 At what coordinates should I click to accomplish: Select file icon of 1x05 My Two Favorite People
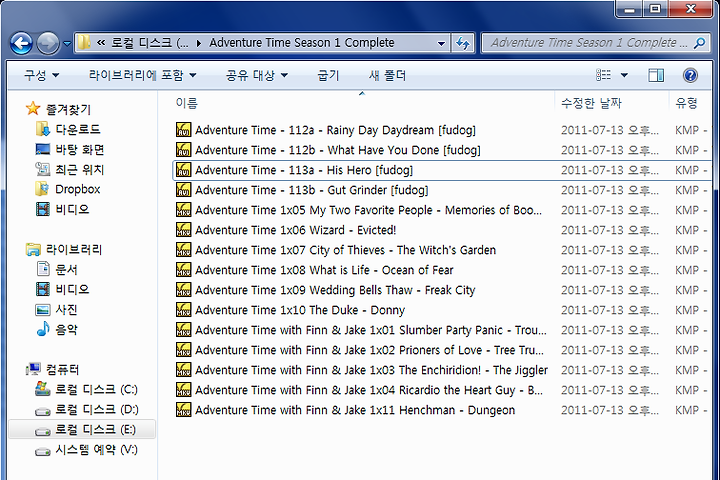[x=183, y=209]
